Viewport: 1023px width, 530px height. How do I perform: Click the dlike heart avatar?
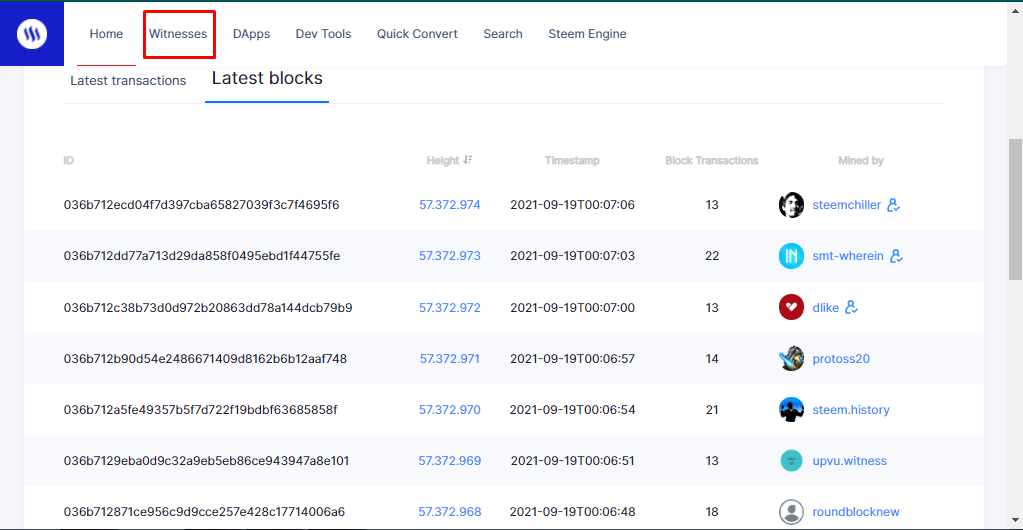pos(791,307)
